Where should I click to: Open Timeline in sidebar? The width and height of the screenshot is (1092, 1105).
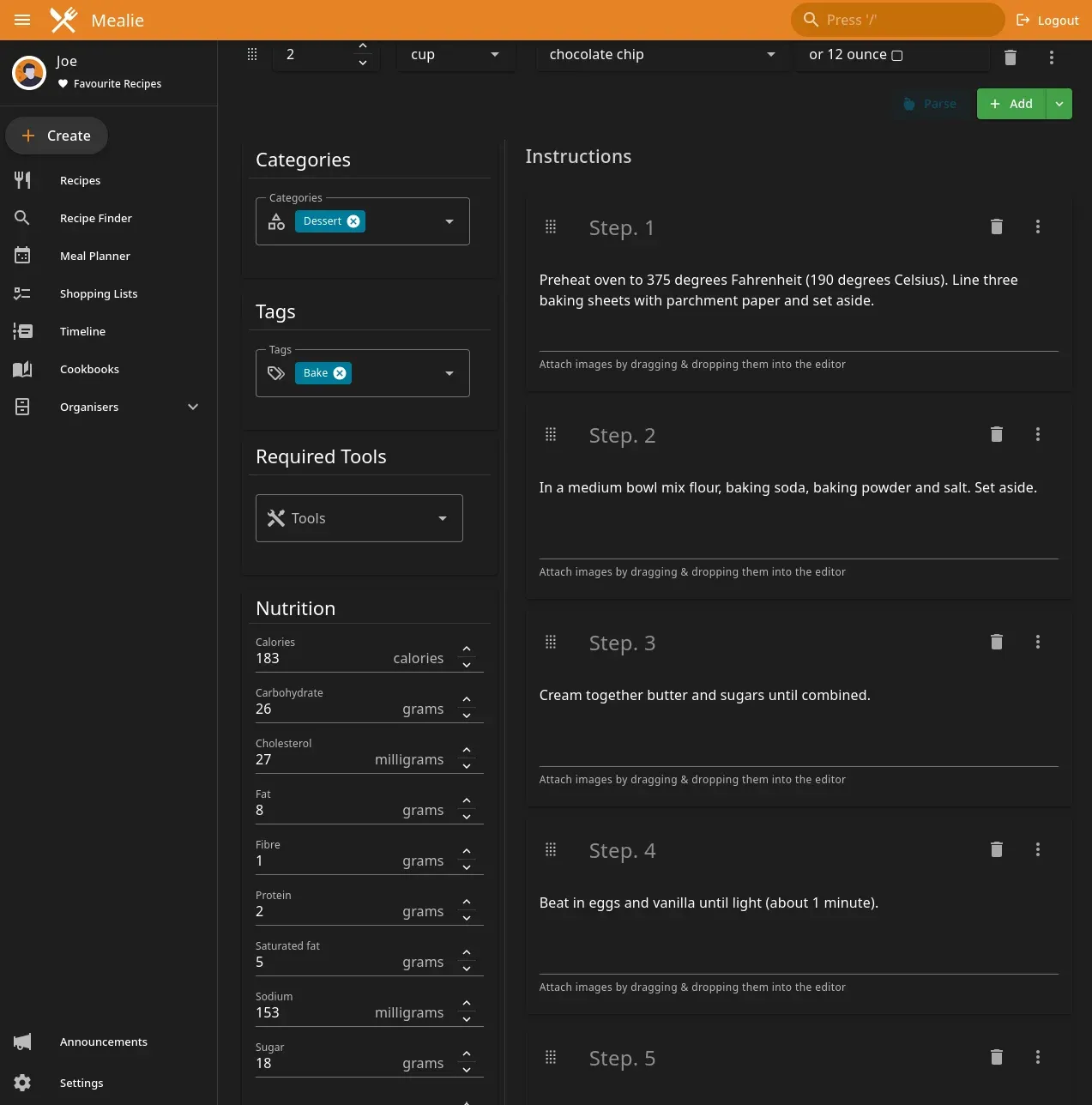click(108, 331)
